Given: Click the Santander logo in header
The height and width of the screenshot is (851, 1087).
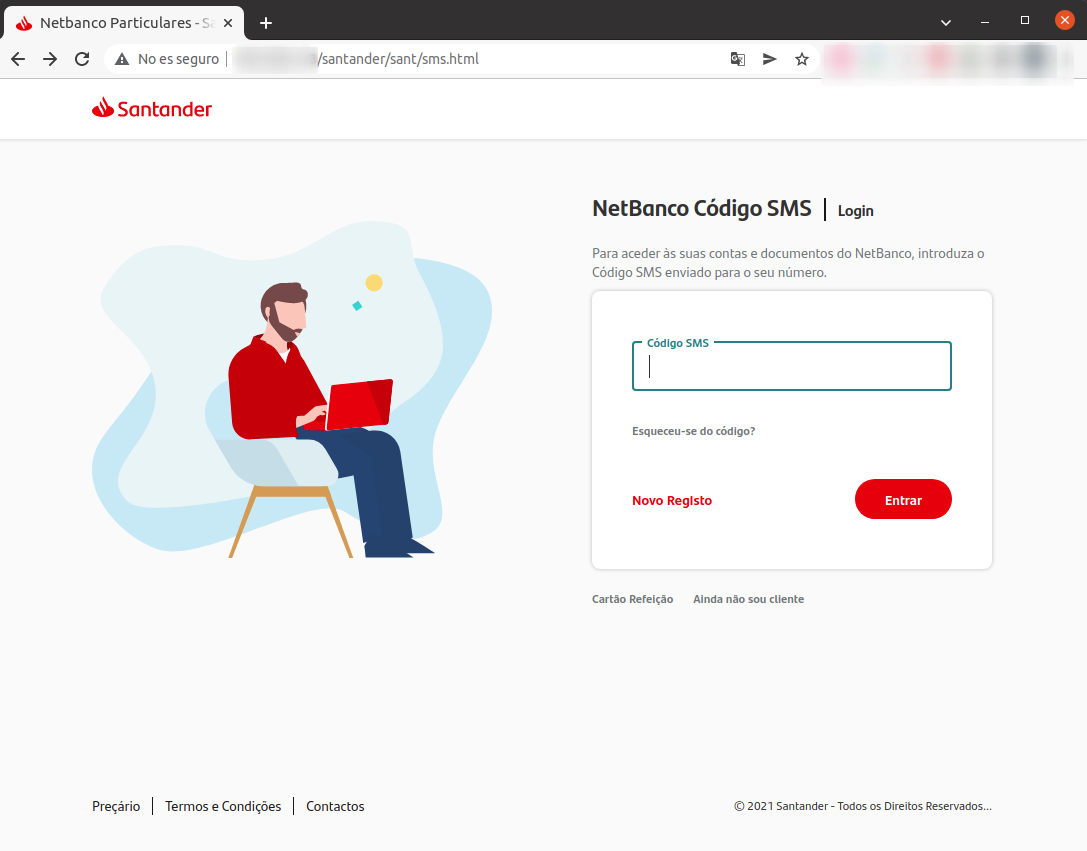Looking at the screenshot, I should 152,108.
